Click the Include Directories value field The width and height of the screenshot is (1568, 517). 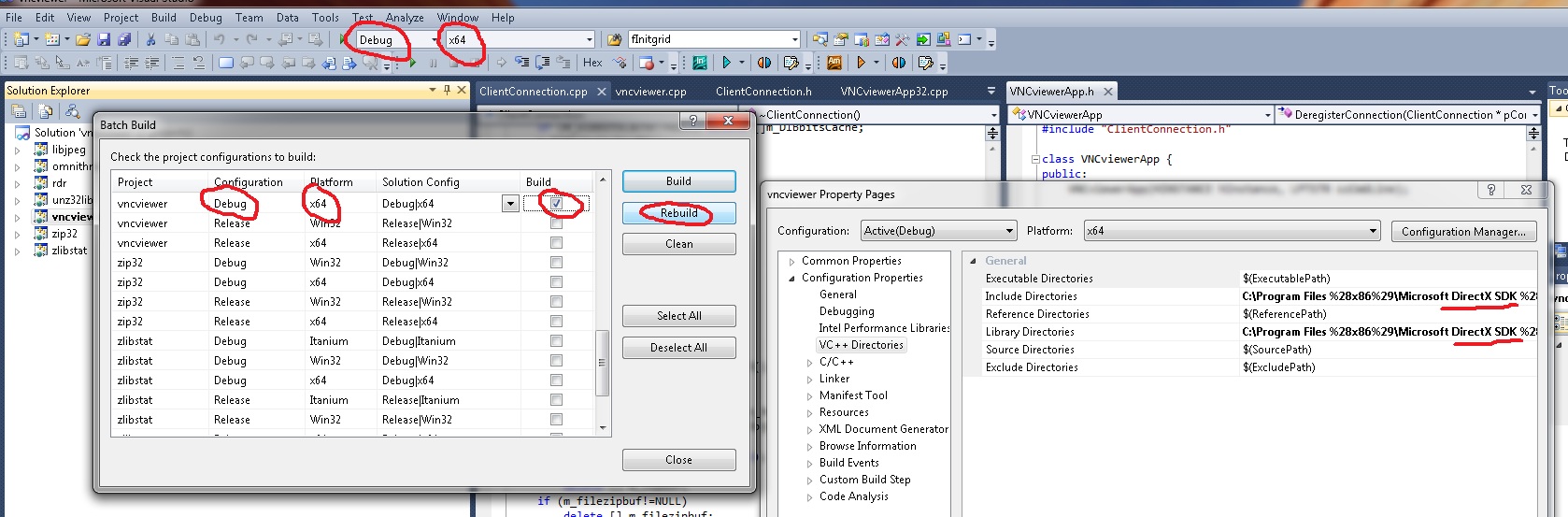pyautogui.click(x=1388, y=296)
